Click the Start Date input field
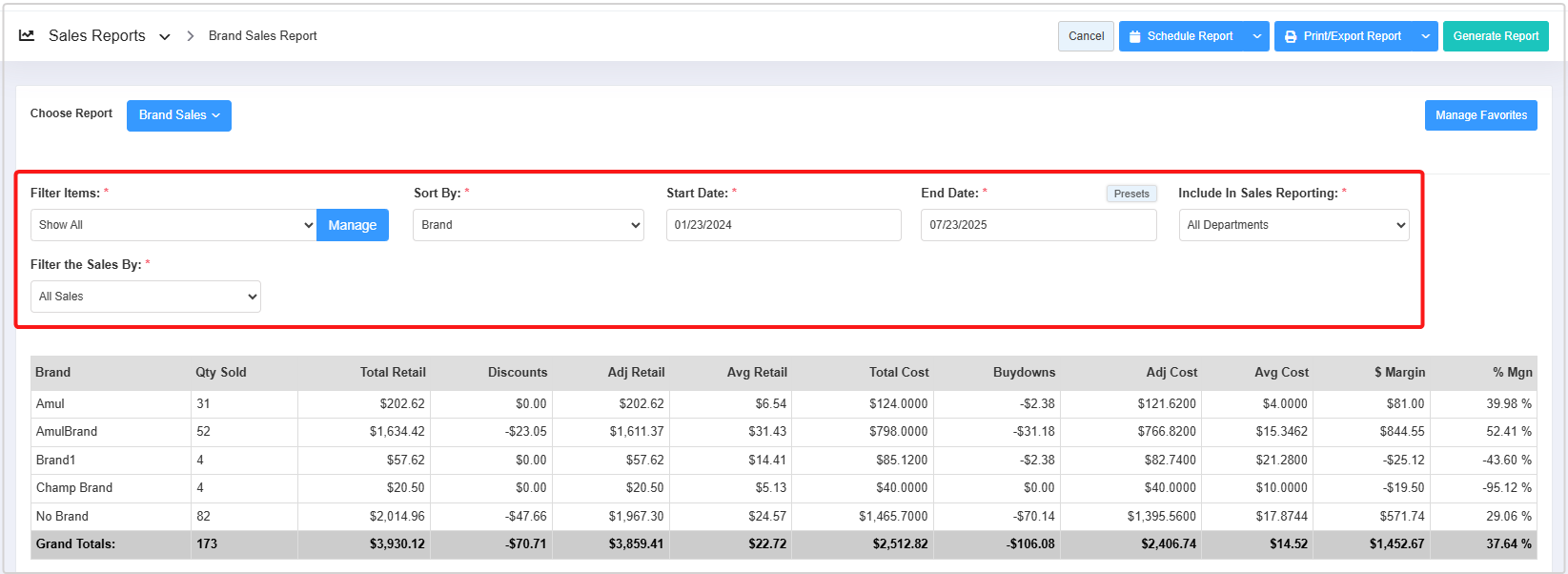Image resolution: width=1568 pixels, height=574 pixels. (783, 225)
